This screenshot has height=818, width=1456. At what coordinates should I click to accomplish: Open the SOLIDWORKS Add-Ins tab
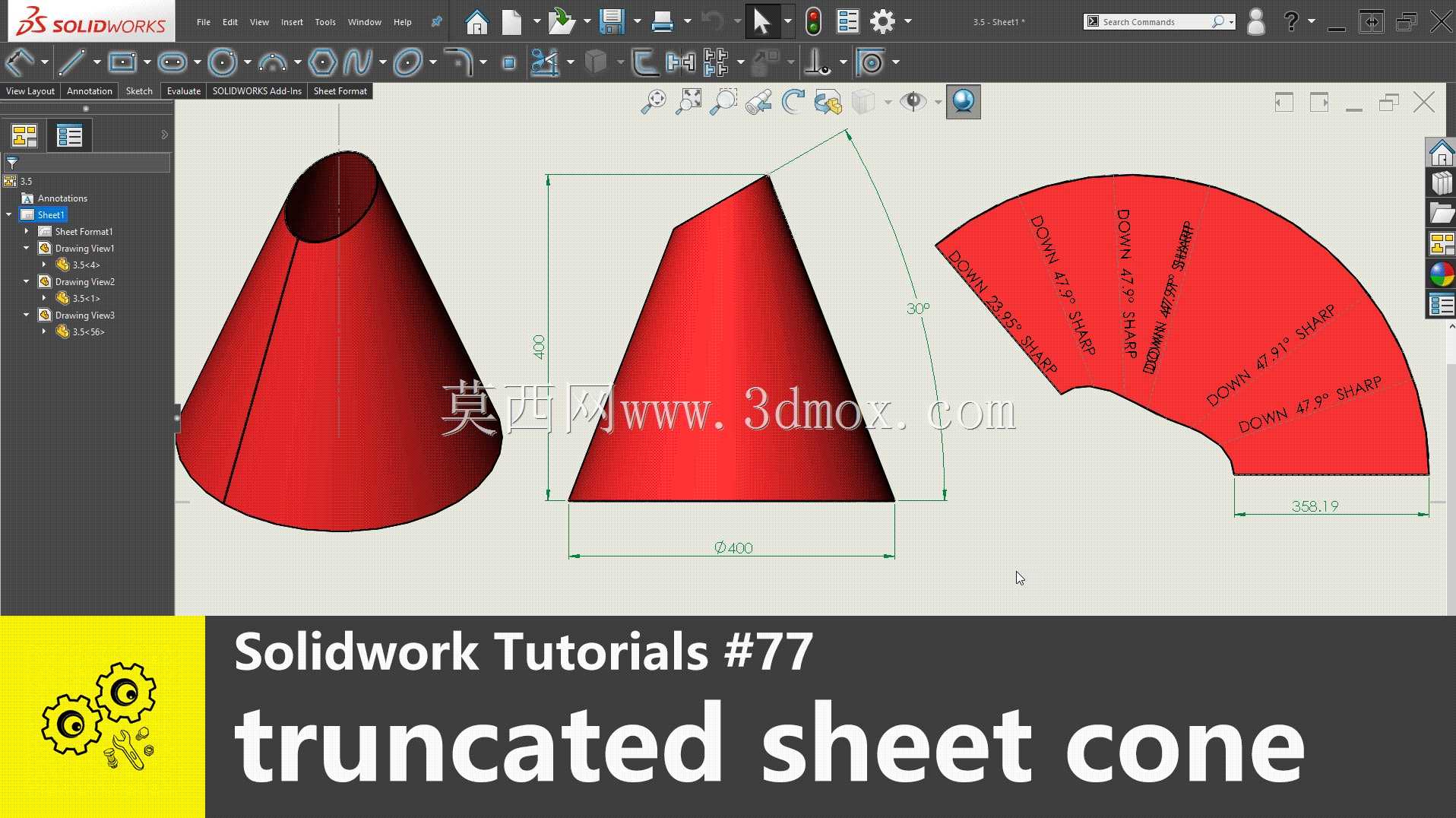point(257,91)
